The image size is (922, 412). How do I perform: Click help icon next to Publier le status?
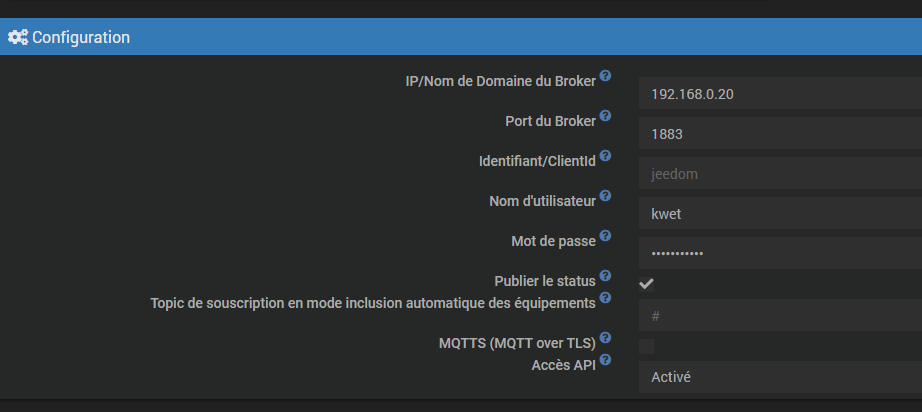pyautogui.click(x=605, y=275)
